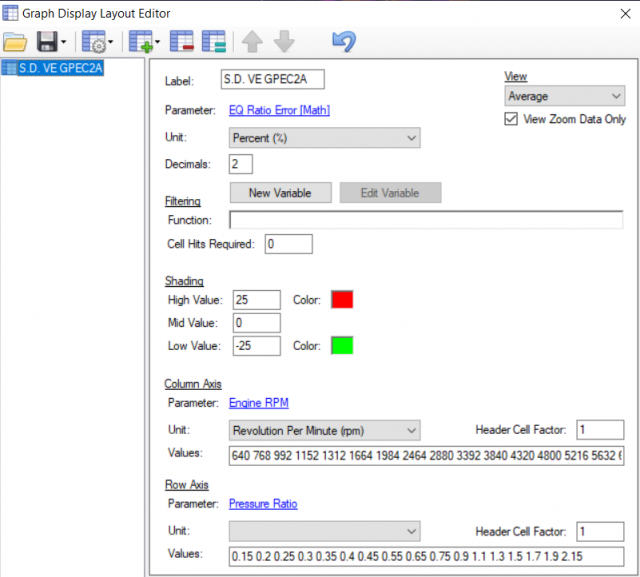
Task: Click the Engine RPM parameter link
Action: pyautogui.click(x=261, y=402)
